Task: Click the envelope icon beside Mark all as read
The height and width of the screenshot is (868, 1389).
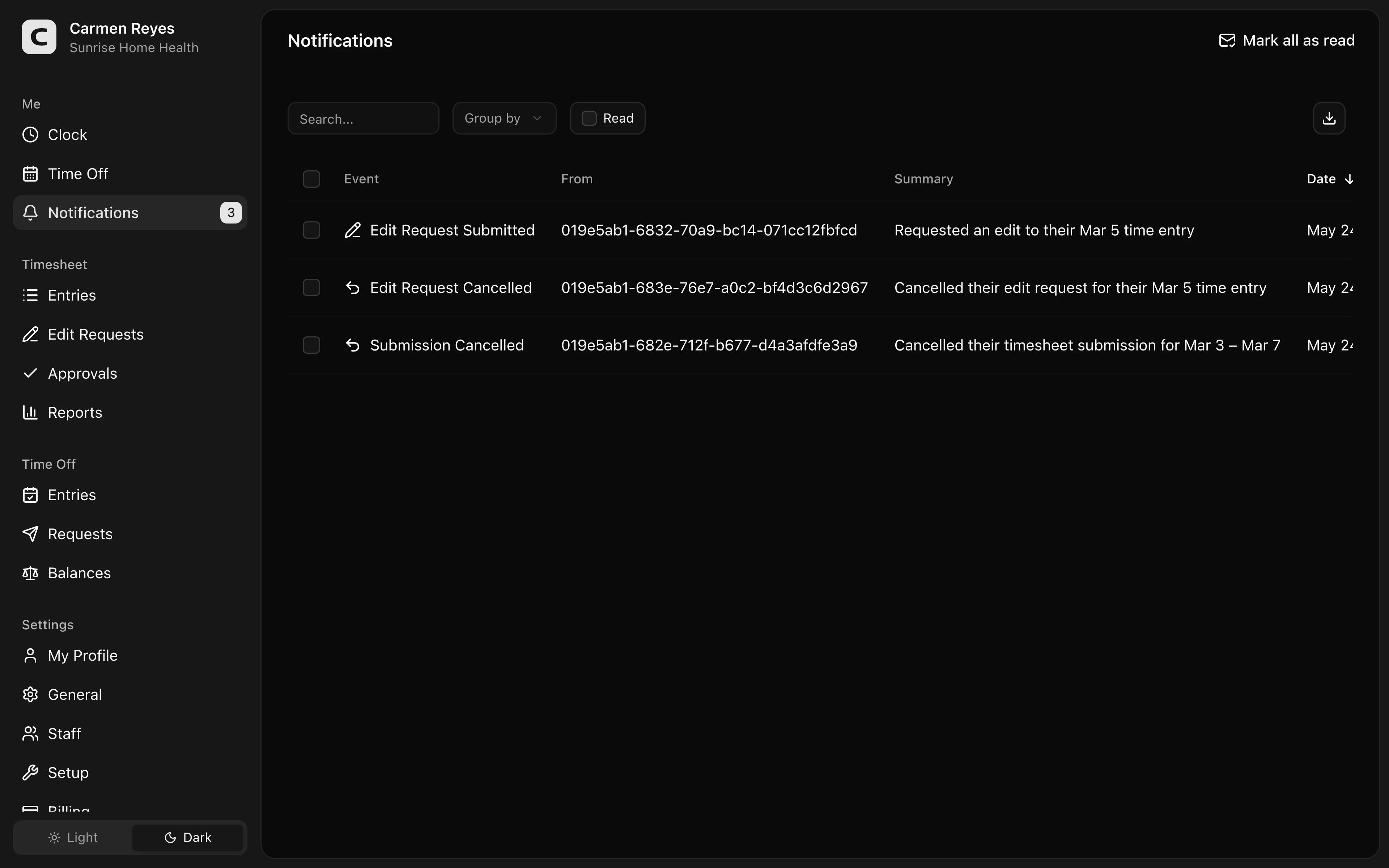Action: click(x=1227, y=40)
